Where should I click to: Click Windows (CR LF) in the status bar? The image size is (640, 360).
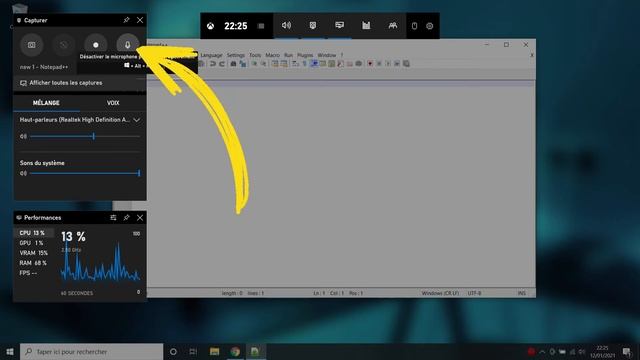point(440,293)
